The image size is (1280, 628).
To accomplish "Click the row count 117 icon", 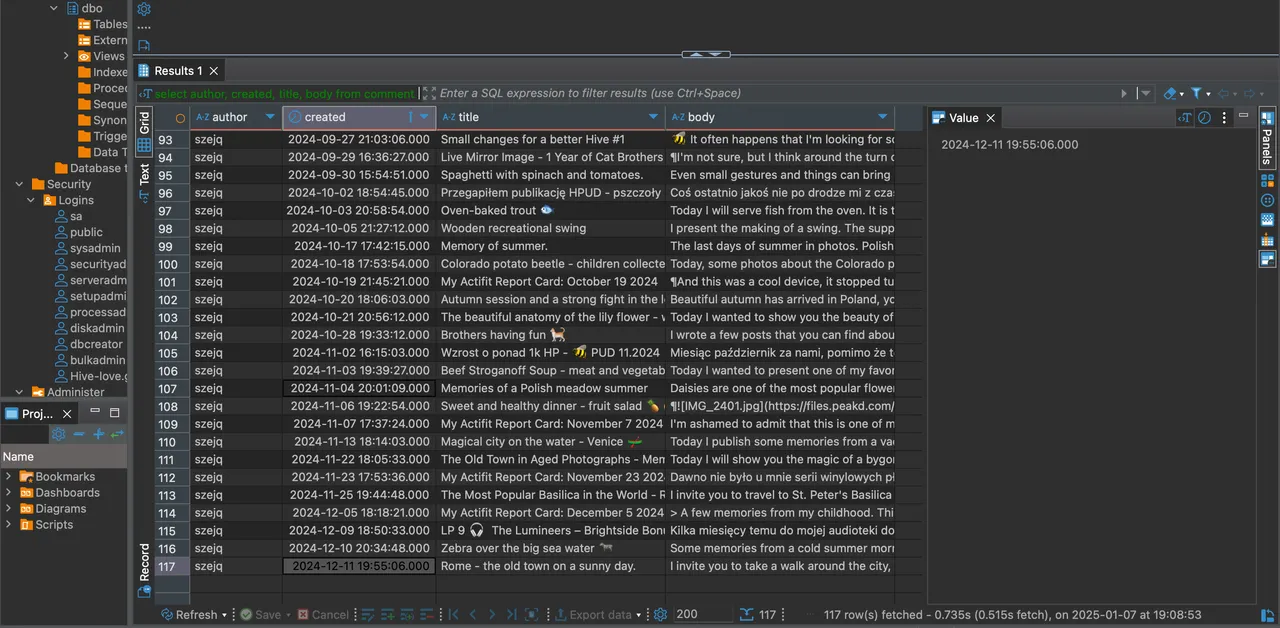I will 746,615.
